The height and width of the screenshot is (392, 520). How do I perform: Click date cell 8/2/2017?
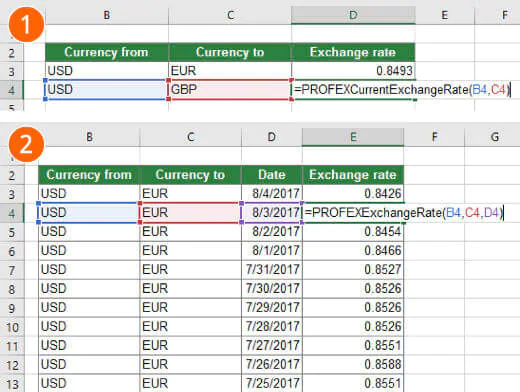click(272, 231)
